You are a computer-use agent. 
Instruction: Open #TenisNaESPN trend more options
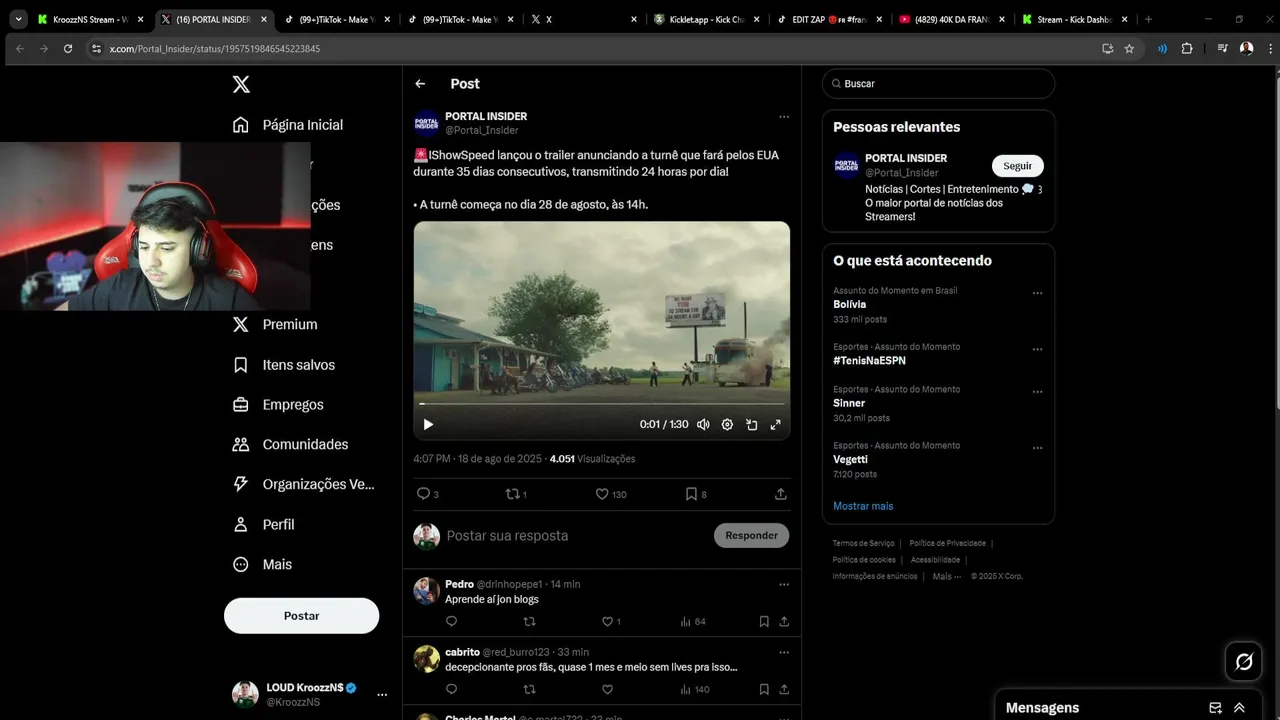tap(1037, 350)
